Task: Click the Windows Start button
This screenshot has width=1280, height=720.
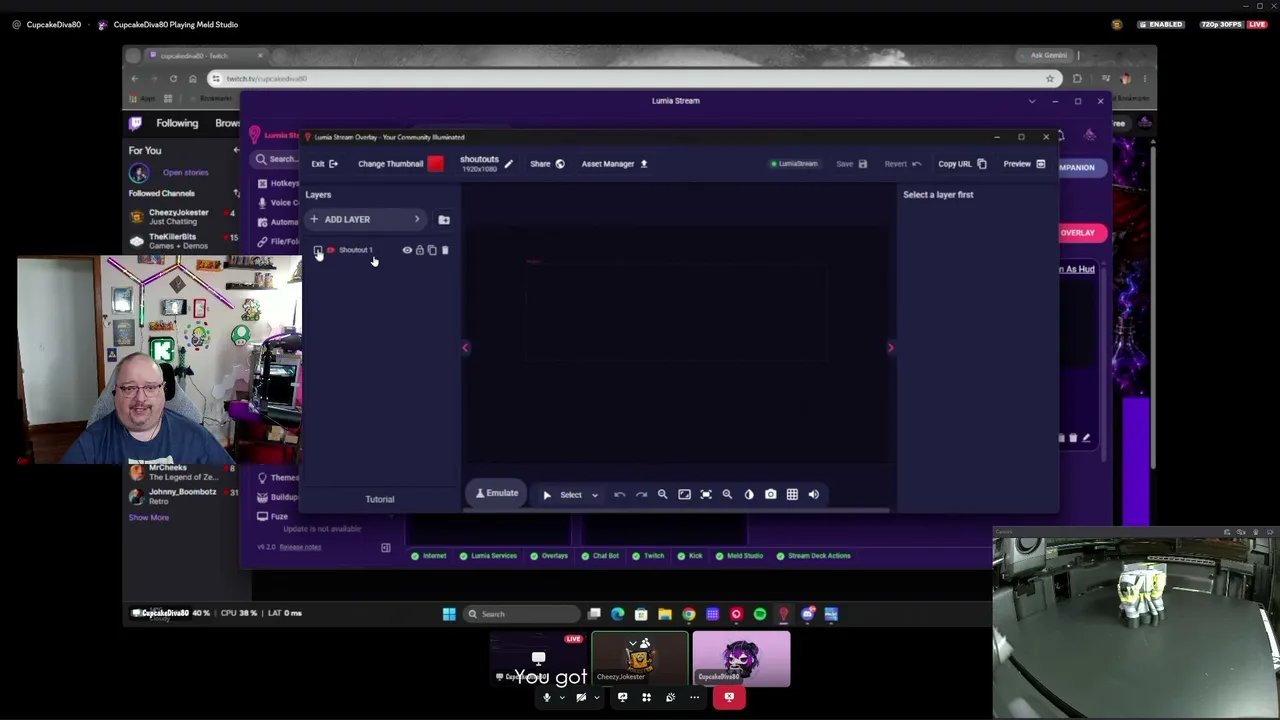Action: pyautogui.click(x=449, y=614)
